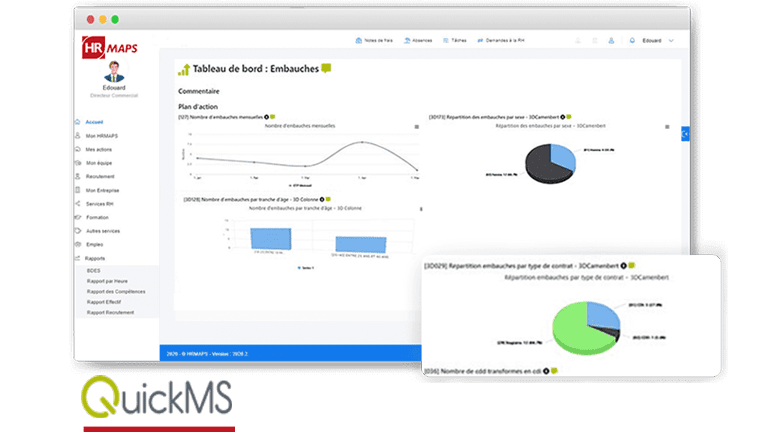This screenshot has height=445, width=764.
Task: Click the yellow comment icon beside dashboard title
Action: point(326,68)
